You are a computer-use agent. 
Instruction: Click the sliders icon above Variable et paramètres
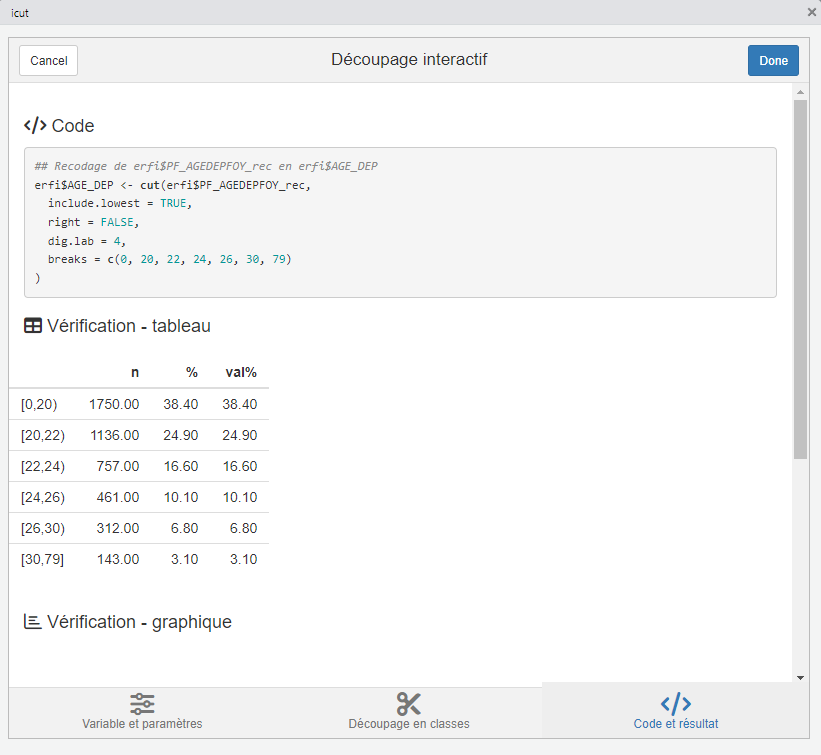(x=142, y=703)
